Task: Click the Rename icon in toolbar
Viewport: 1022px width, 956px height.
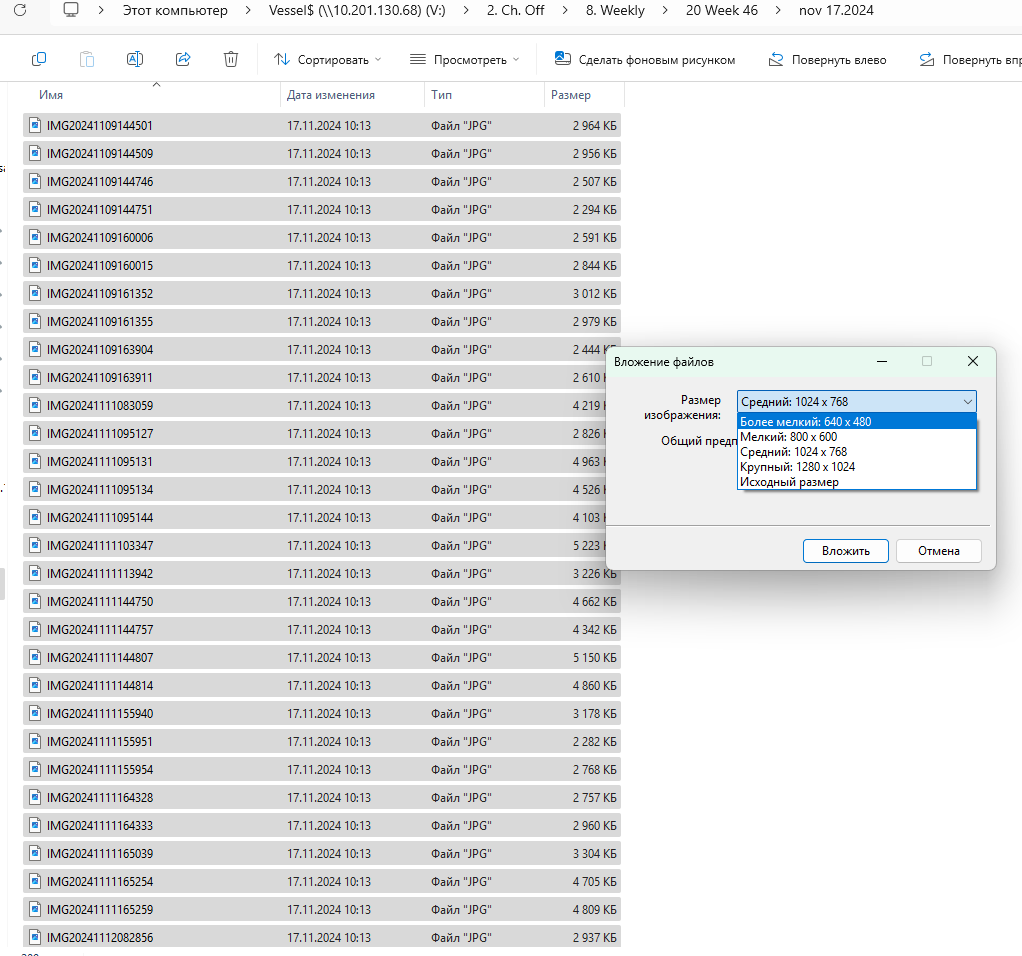Action: (x=135, y=59)
